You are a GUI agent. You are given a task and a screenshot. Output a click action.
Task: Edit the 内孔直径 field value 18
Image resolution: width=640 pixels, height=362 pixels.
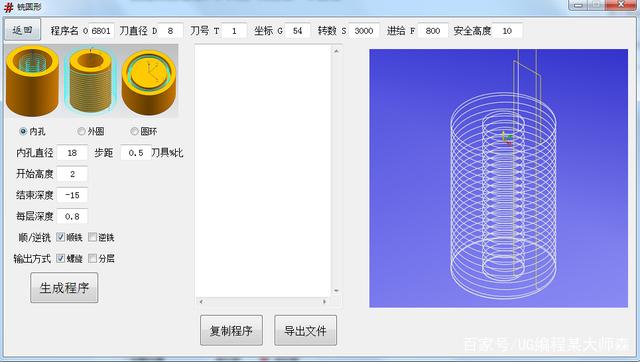(x=72, y=153)
